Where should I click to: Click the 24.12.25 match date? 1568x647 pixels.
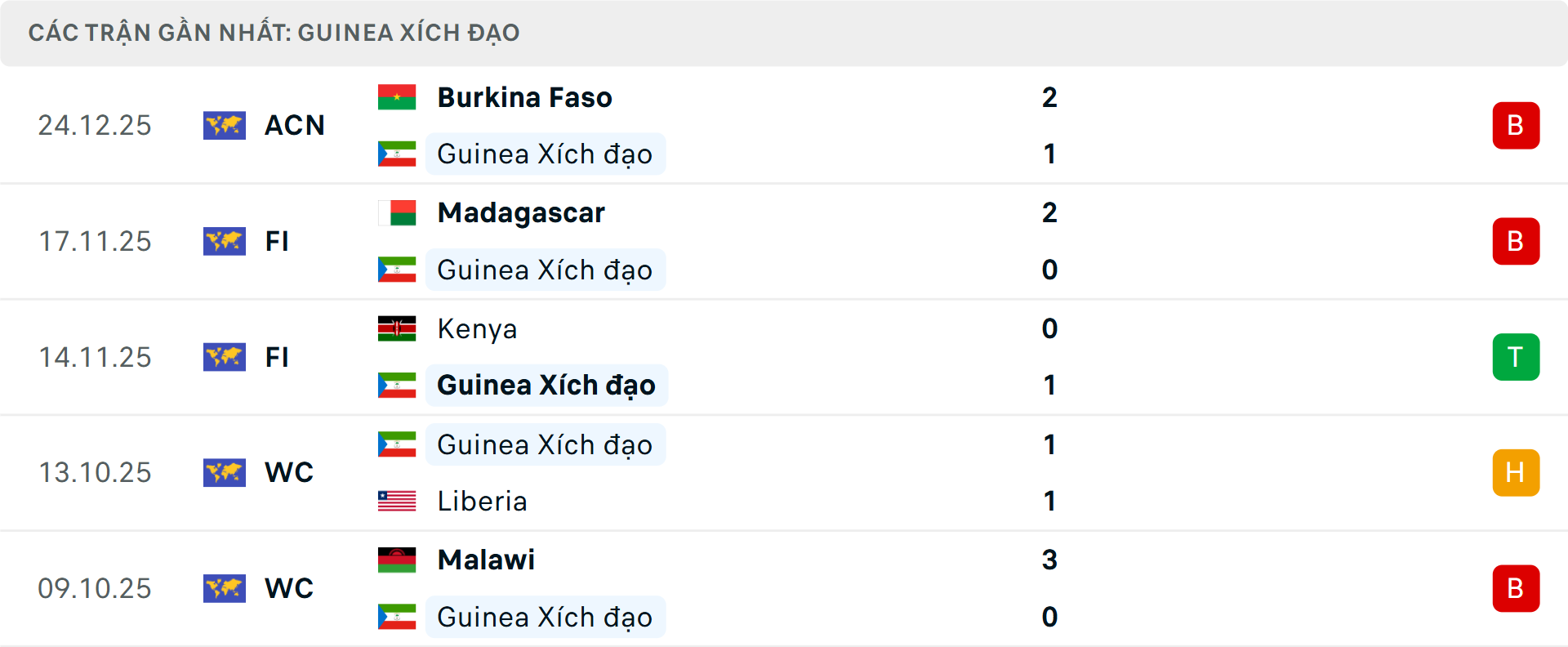95,126
